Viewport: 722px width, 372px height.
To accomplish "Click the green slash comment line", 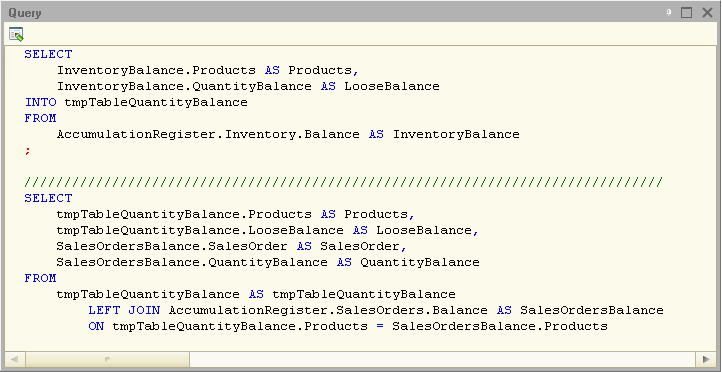I will (344, 182).
